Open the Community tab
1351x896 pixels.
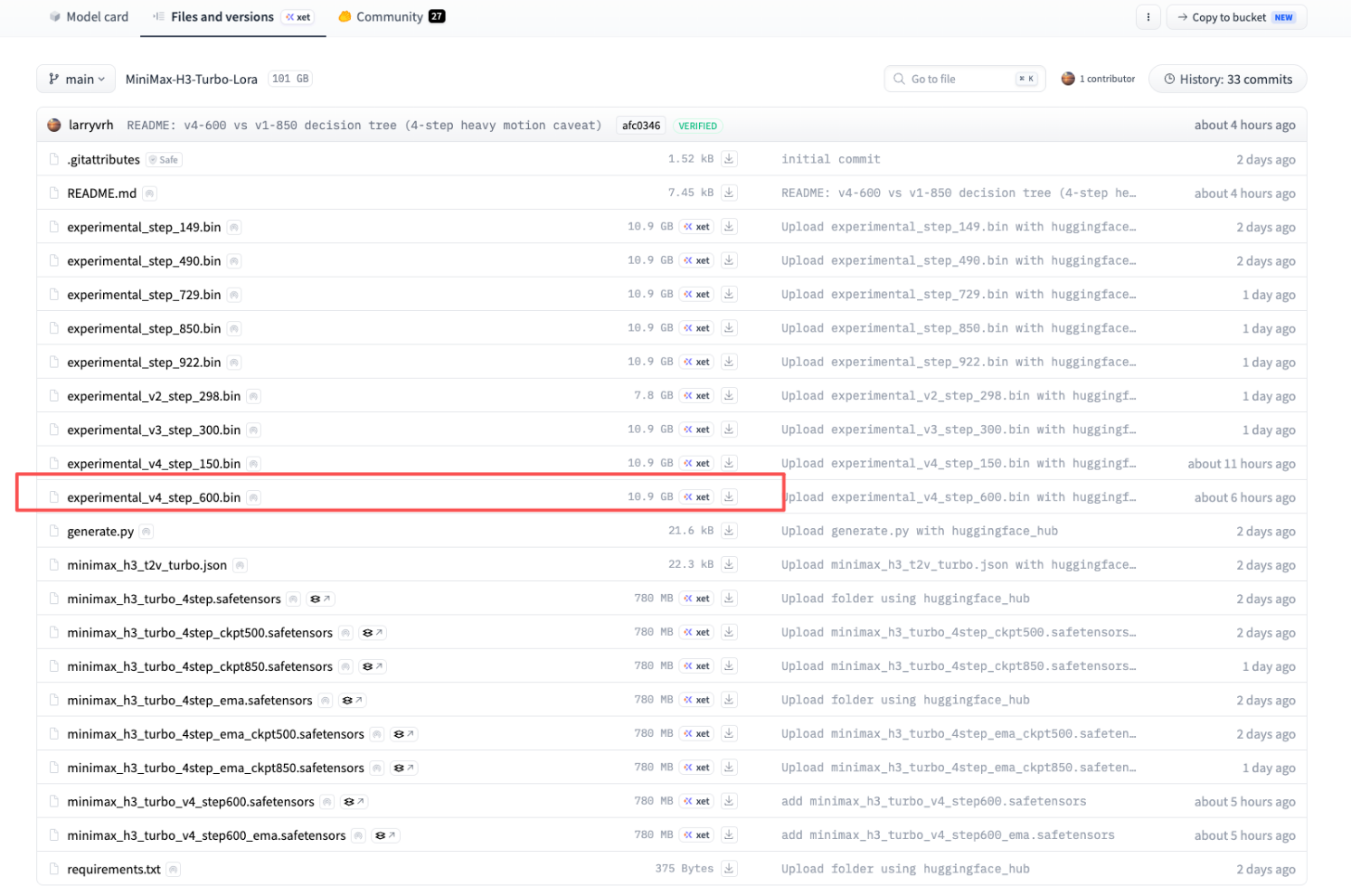pyautogui.click(x=392, y=17)
